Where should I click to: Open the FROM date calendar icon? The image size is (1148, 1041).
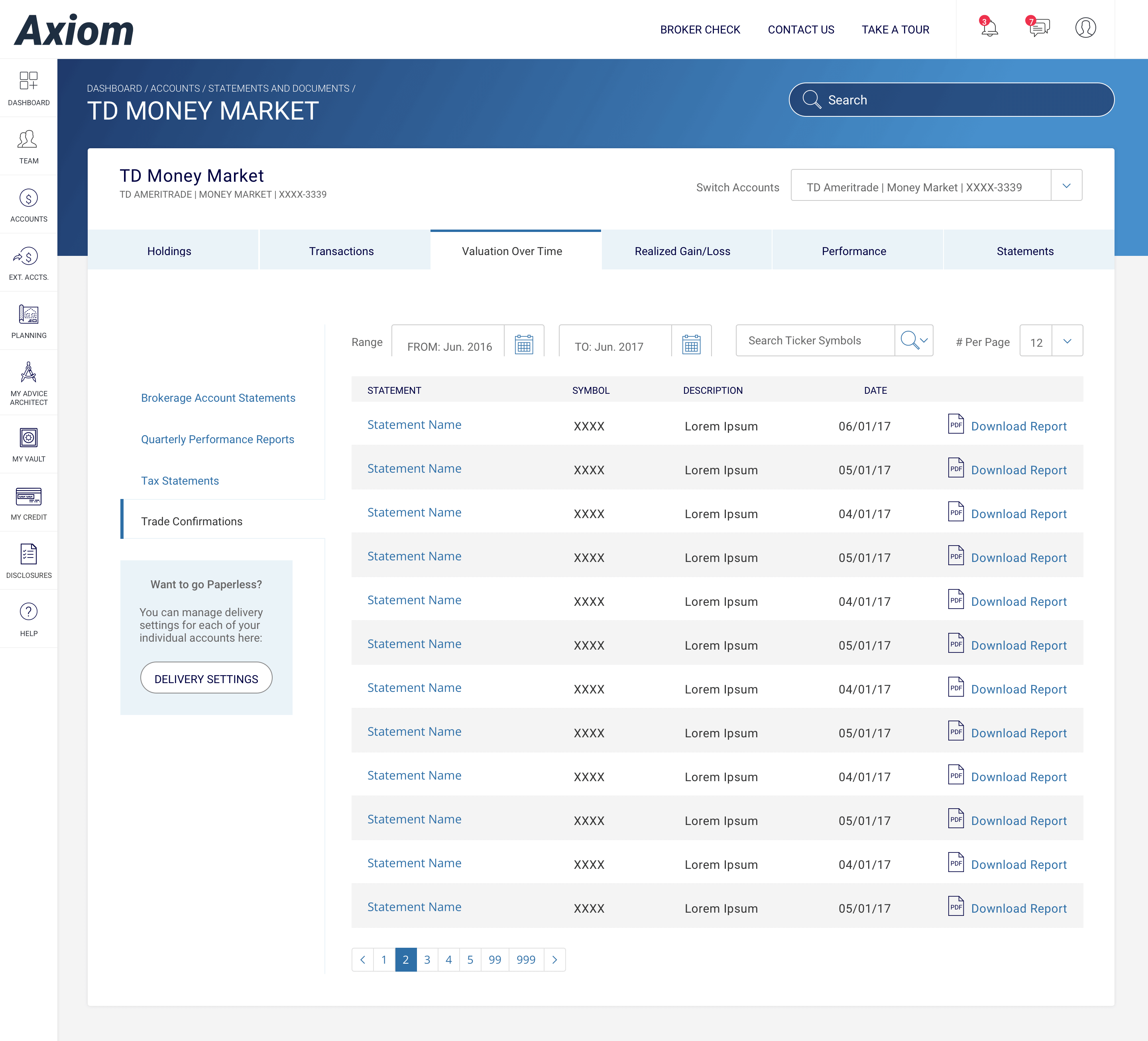point(524,344)
